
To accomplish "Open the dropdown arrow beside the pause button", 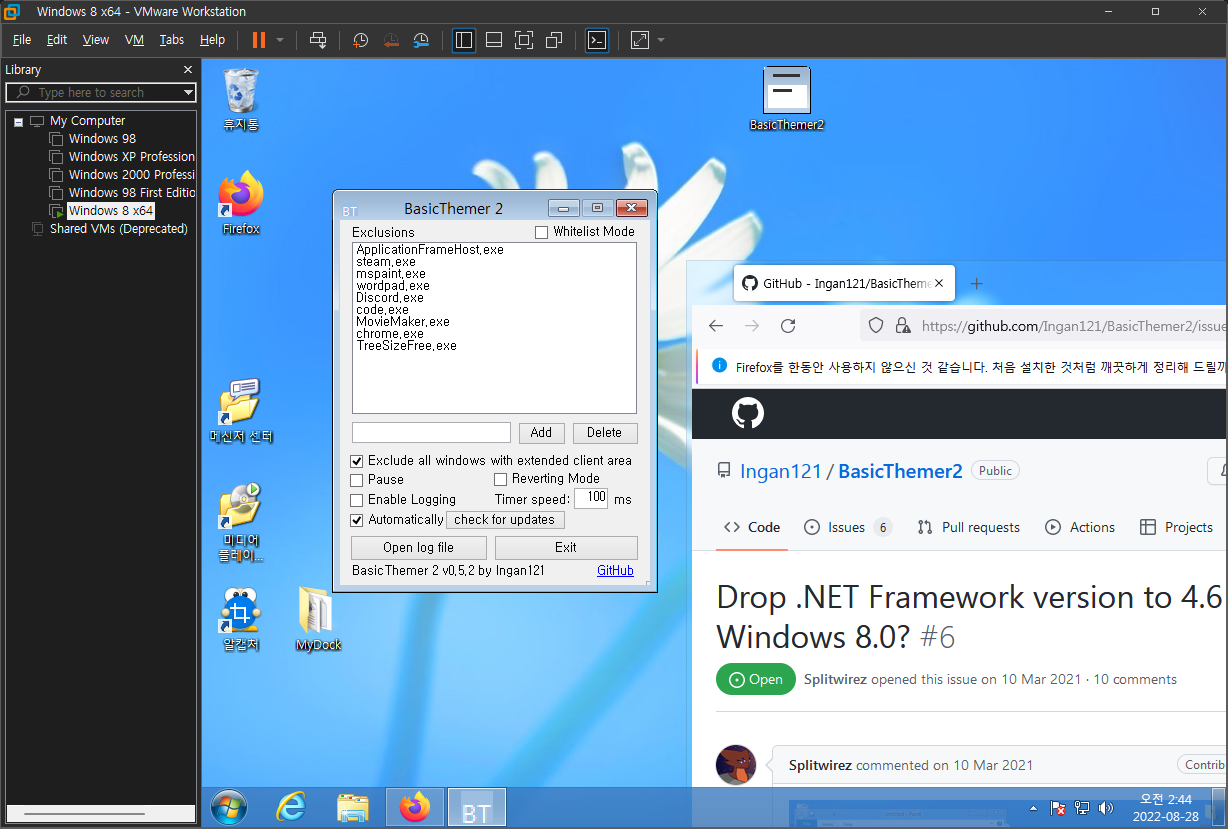I will point(280,40).
